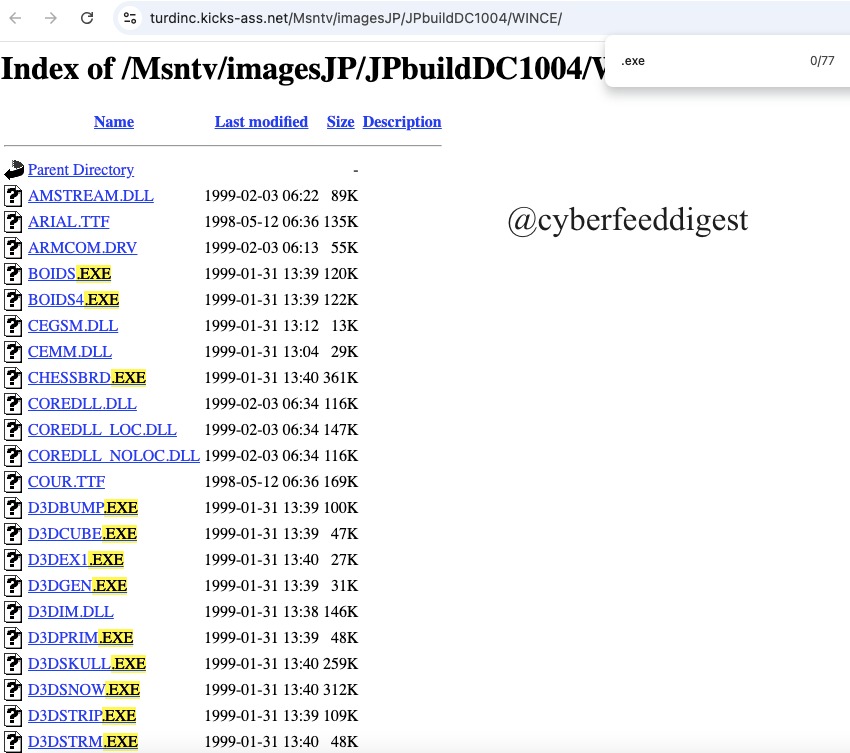Click the file icon beside ARMCOM.DRV
Viewport: 850px width, 753px height.
(13, 248)
